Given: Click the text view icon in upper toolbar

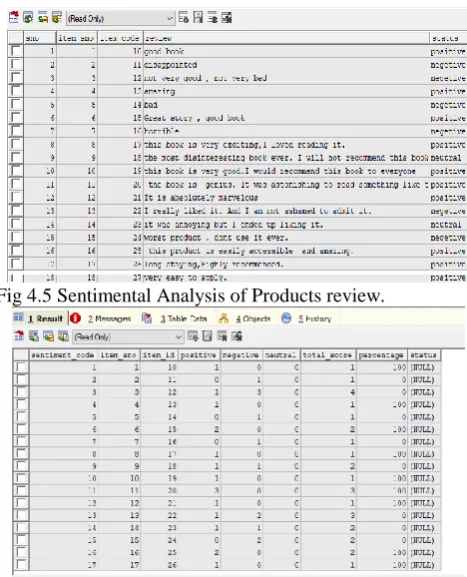Looking at the screenshot, I should coord(212,17).
